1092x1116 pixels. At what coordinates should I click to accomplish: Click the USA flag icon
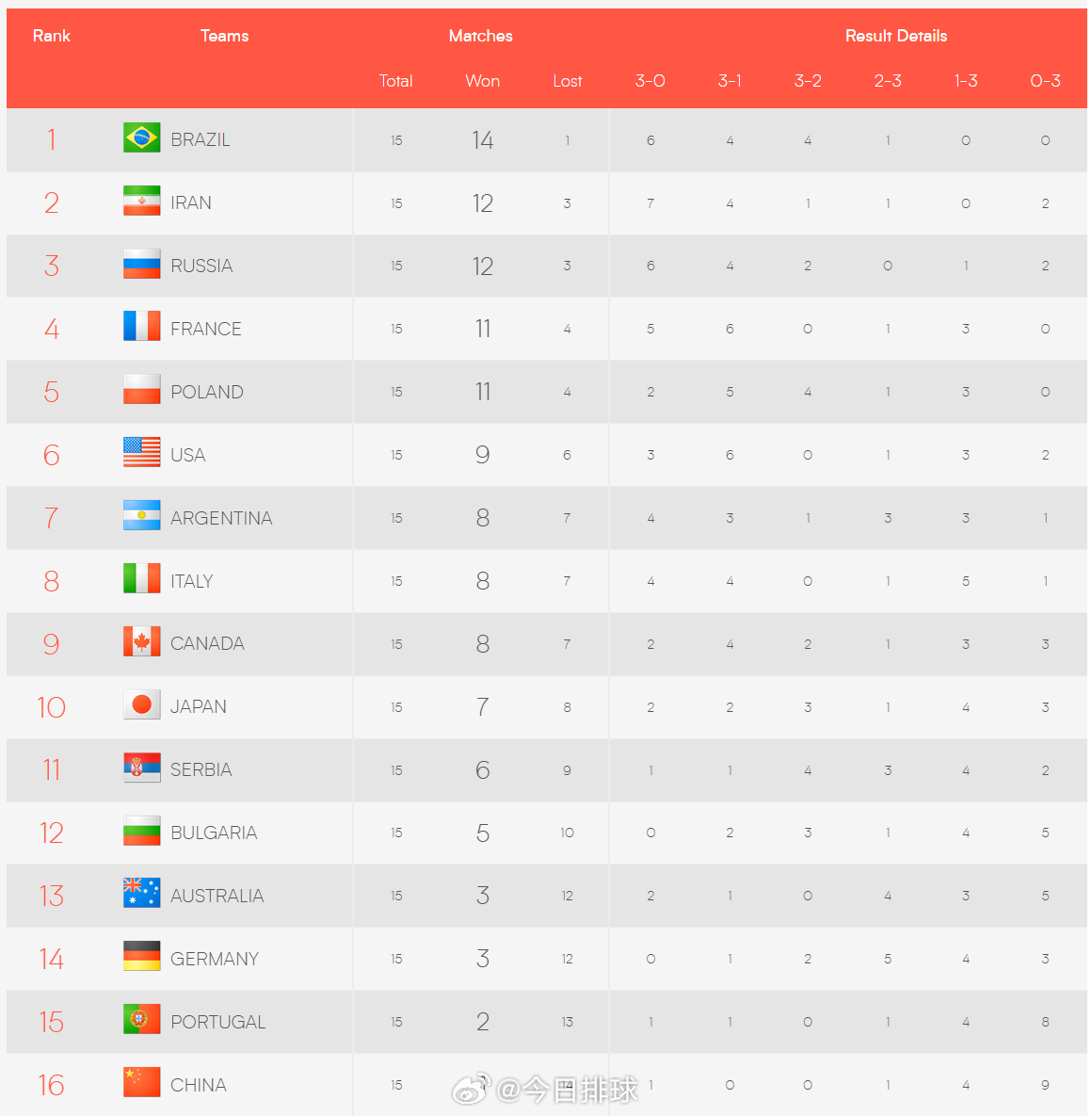[x=141, y=453]
